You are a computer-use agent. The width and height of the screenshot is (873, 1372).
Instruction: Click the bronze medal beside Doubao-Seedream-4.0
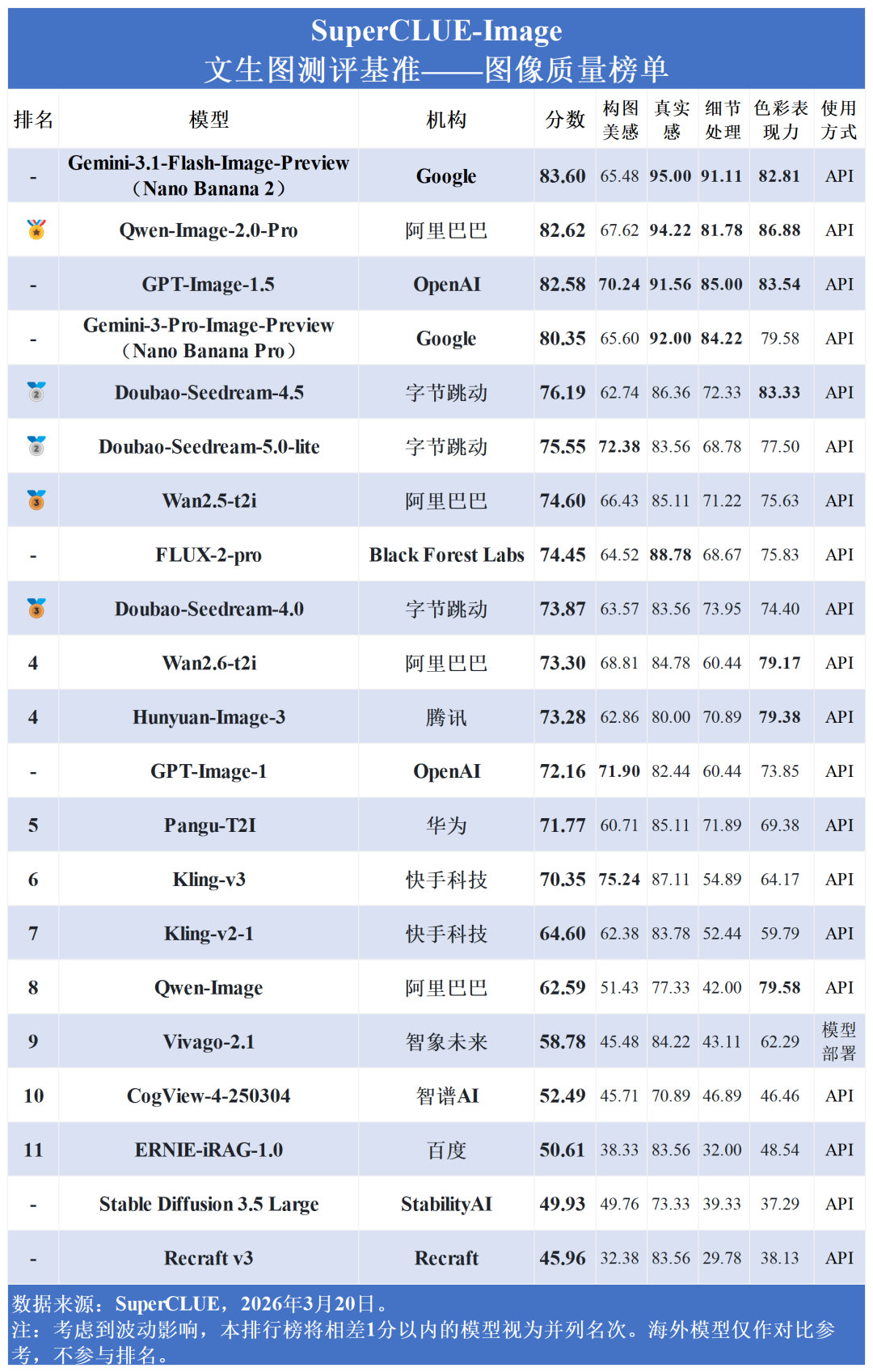tap(36, 609)
